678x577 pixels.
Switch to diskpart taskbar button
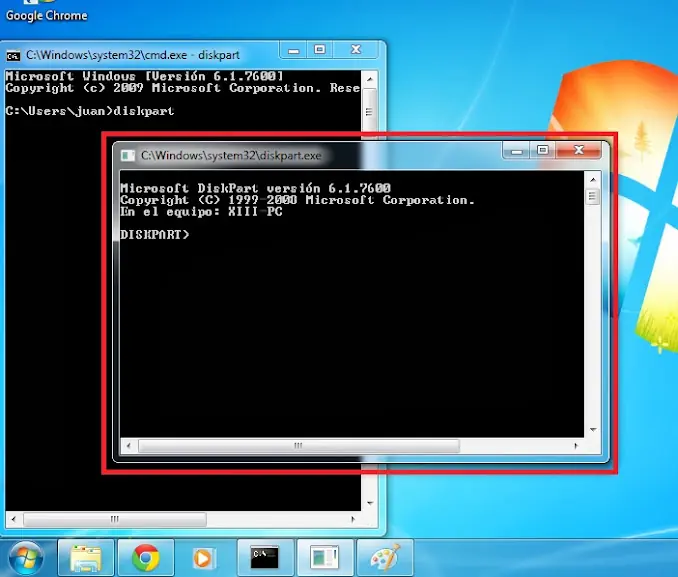click(x=324, y=558)
